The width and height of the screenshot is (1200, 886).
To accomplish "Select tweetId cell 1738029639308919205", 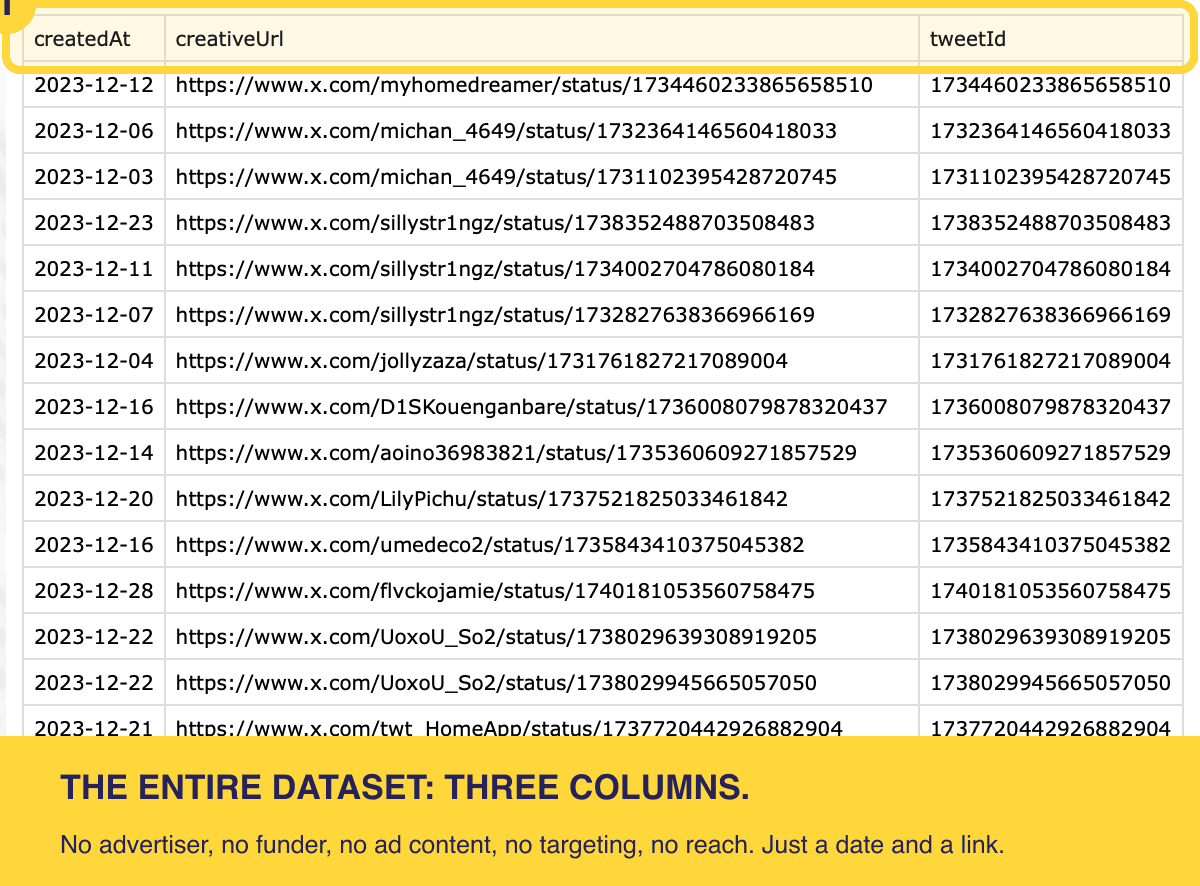I will 1051,637.
